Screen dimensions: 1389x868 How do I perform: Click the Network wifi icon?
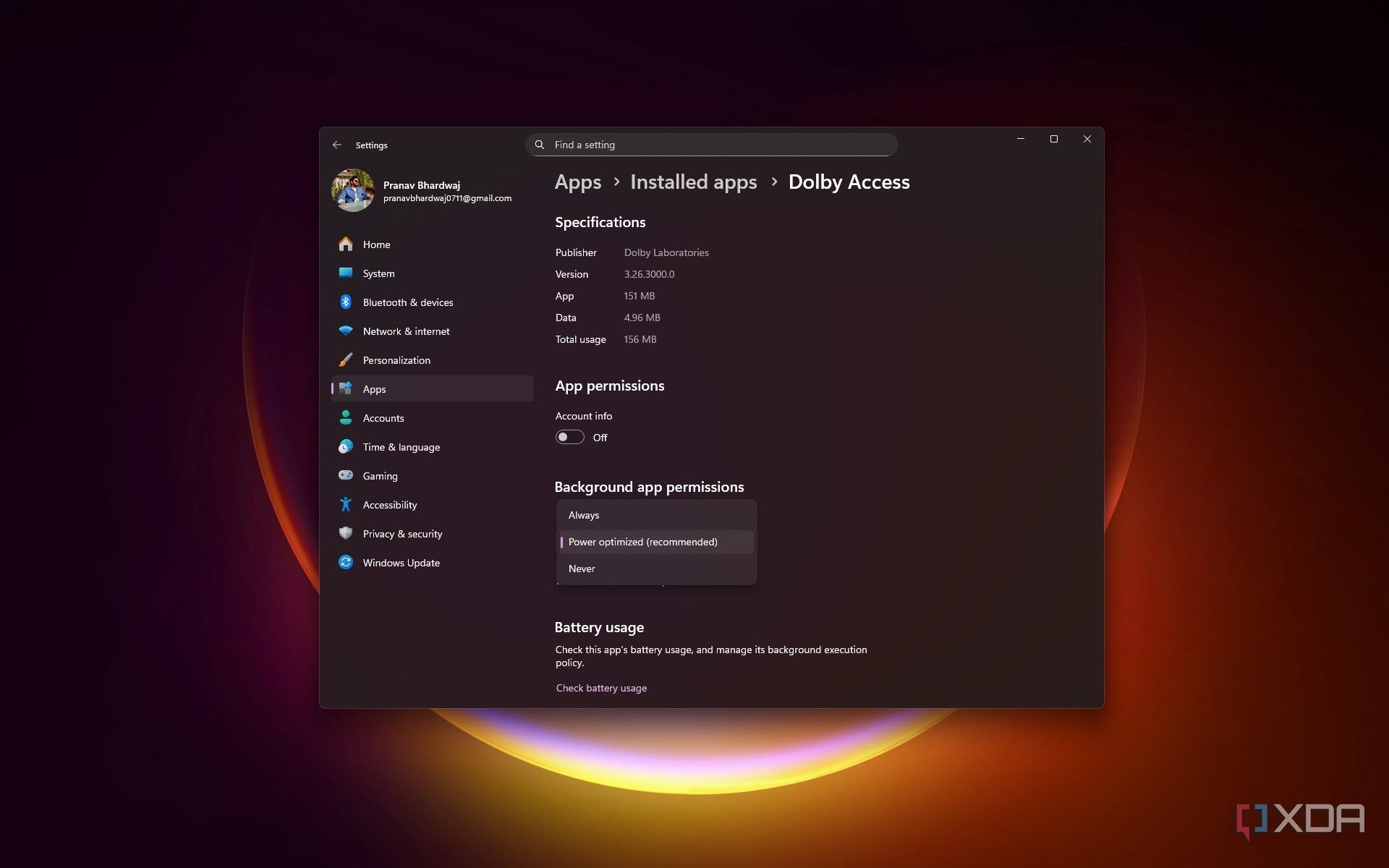click(x=346, y=331)
